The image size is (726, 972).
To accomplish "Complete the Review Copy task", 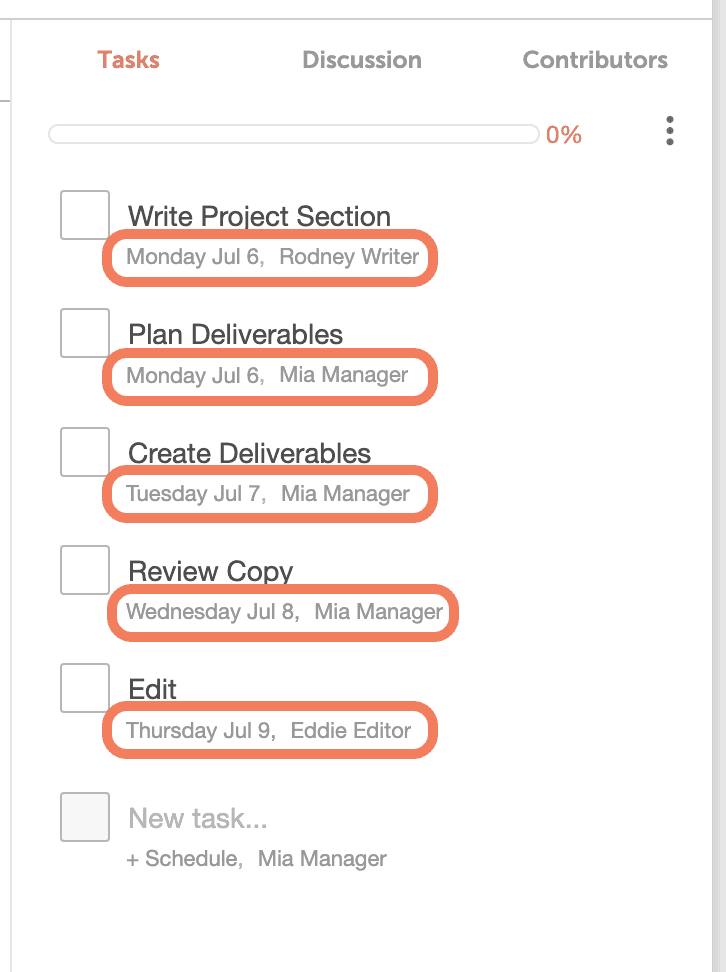I will [84, 568].
